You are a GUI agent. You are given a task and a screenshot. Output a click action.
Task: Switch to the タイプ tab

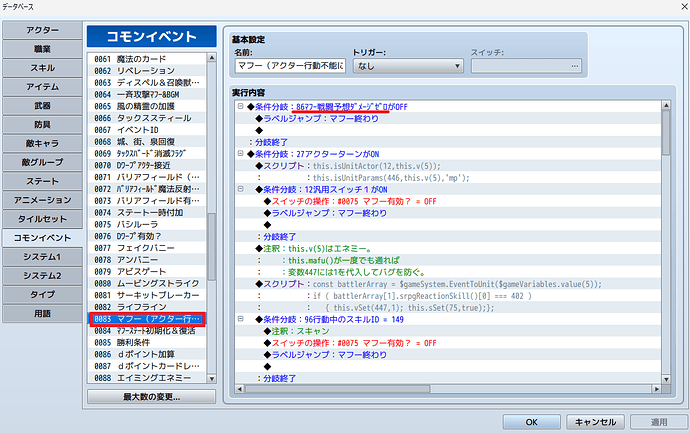click(42, 295)
